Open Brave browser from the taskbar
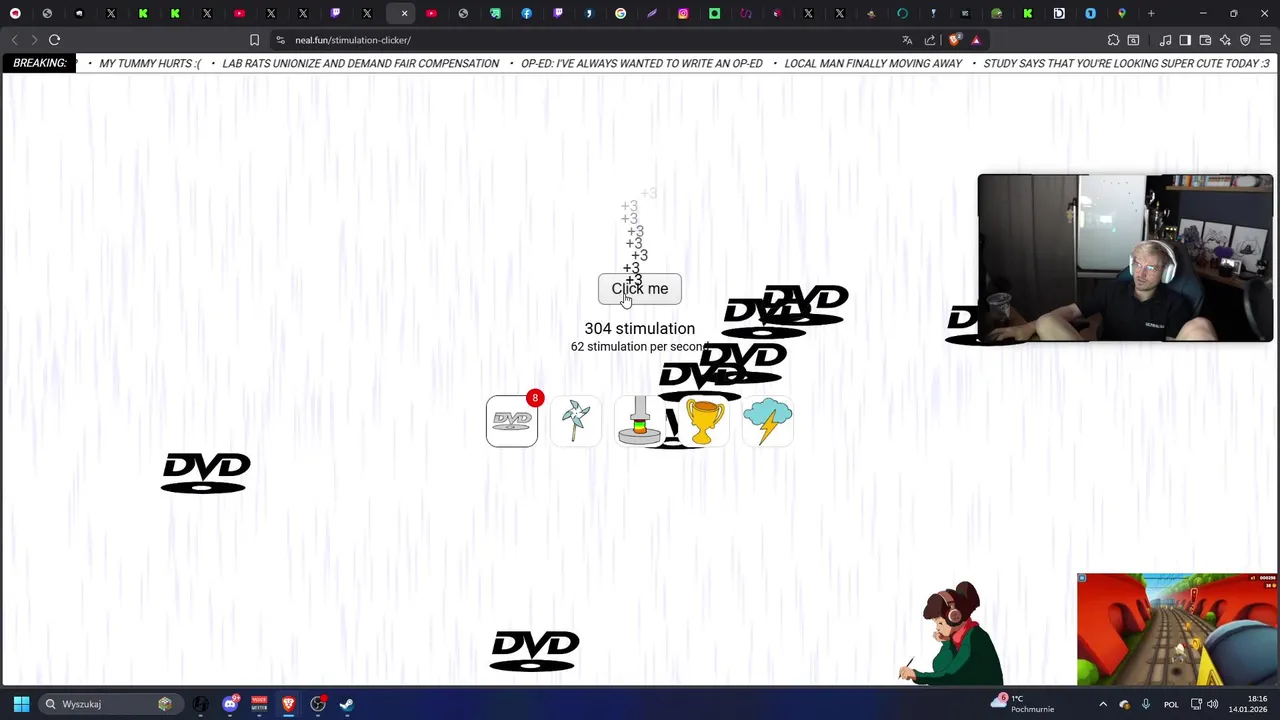Screen dimensions: 1280x720 click(x=288, y=704)
